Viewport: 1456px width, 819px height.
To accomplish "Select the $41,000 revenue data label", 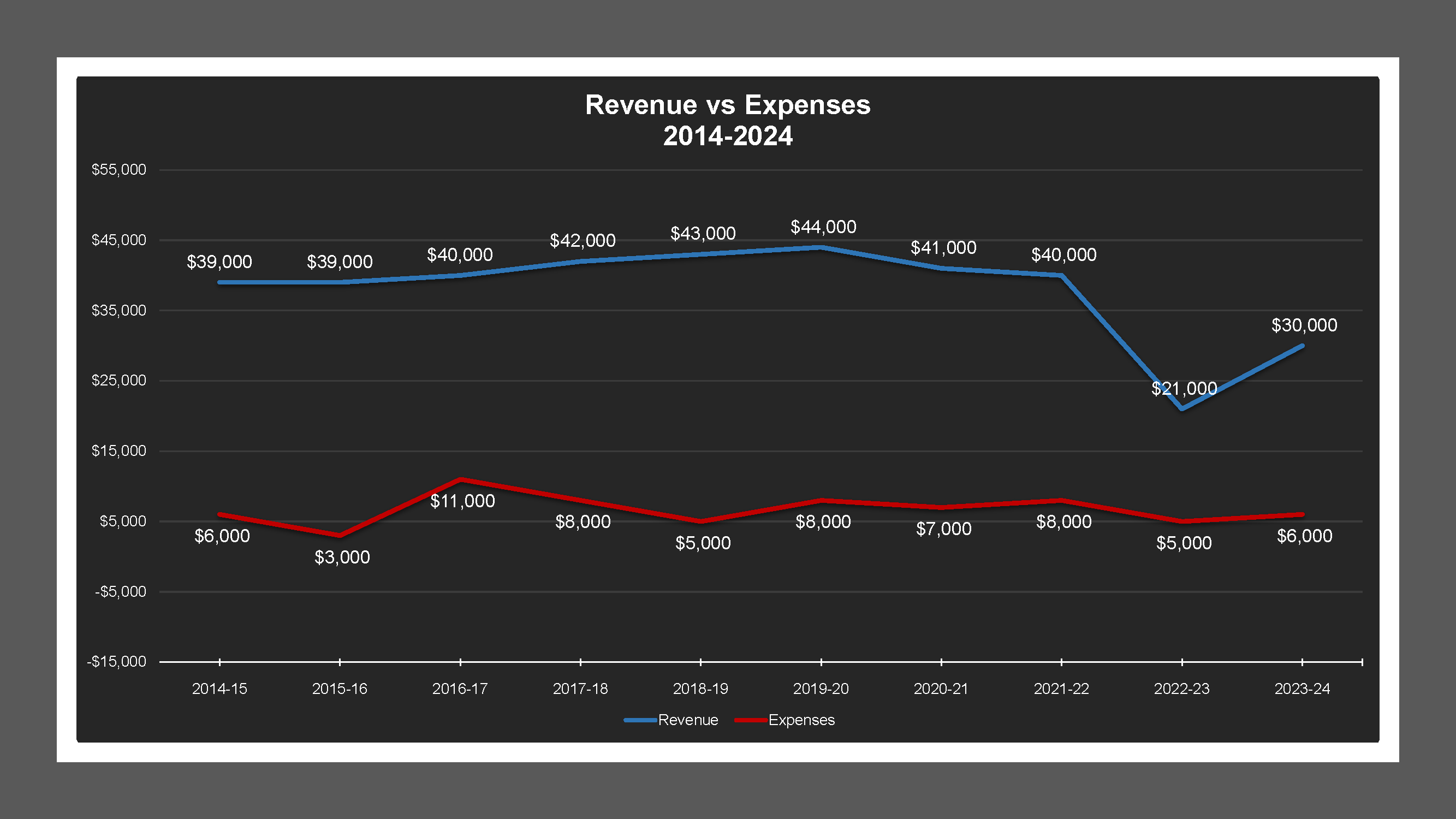I will [x=943, y=247].
